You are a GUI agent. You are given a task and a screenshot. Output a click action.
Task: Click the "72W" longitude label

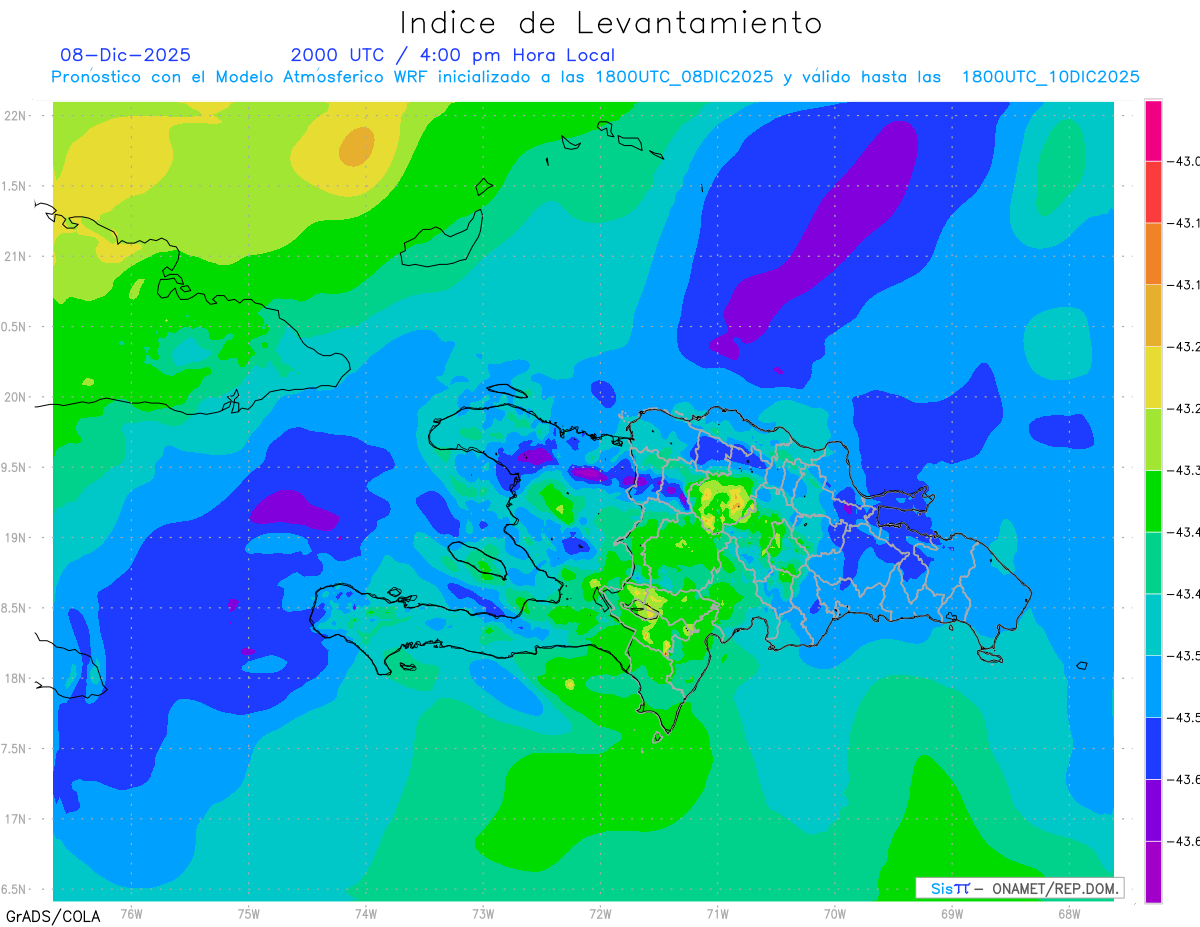pyautogui.click(x=600, y=913)
